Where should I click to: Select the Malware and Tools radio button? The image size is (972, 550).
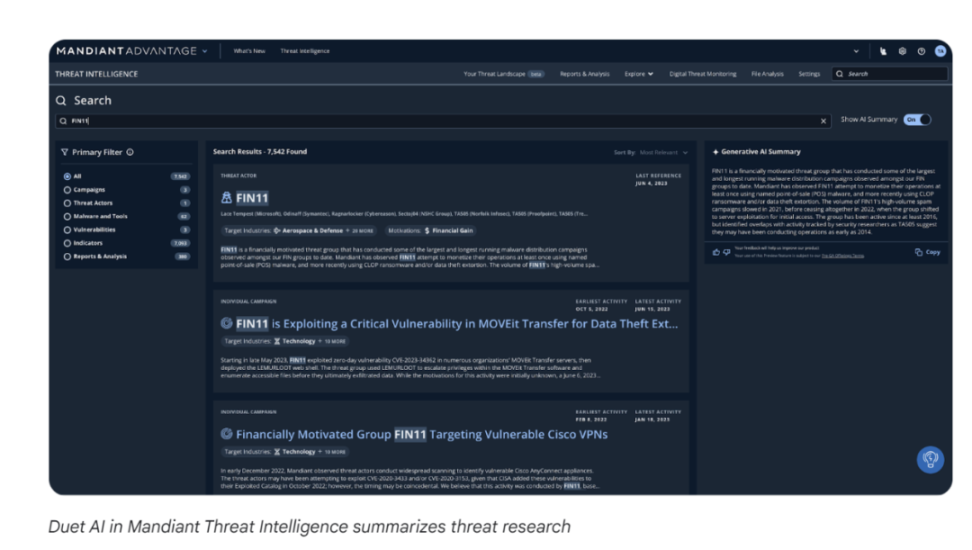67,216
